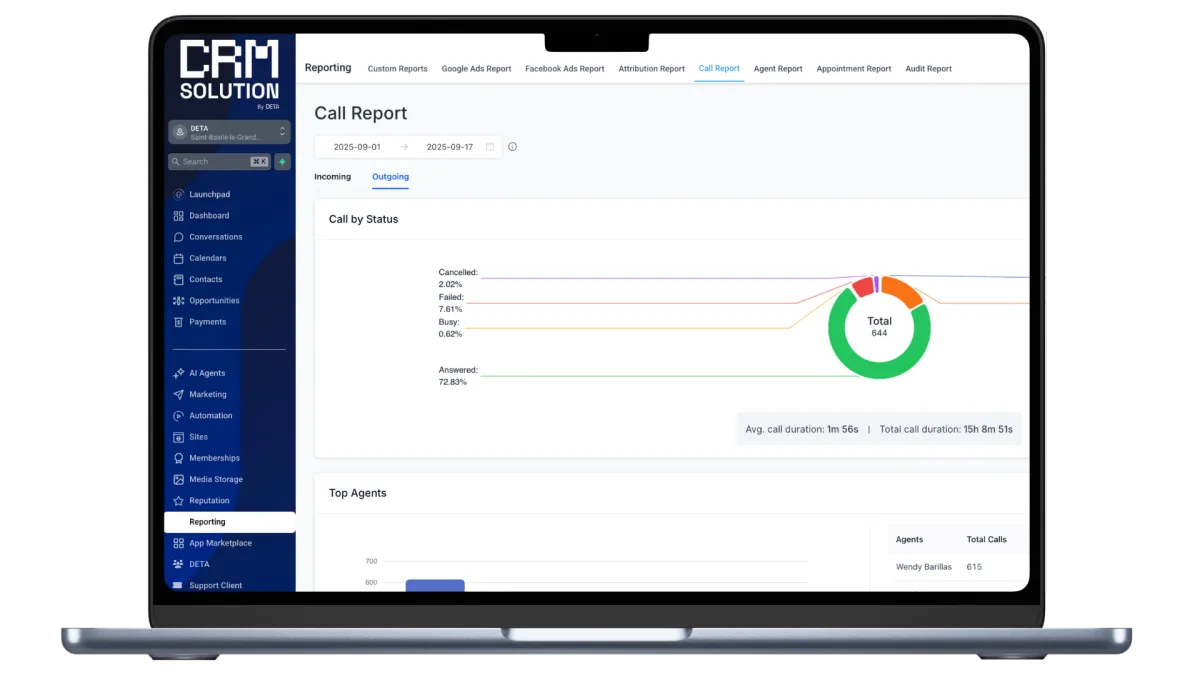Click the Answered 72.83% chart label
Viewport: 1200px width, 675px height.
[458, 376]
